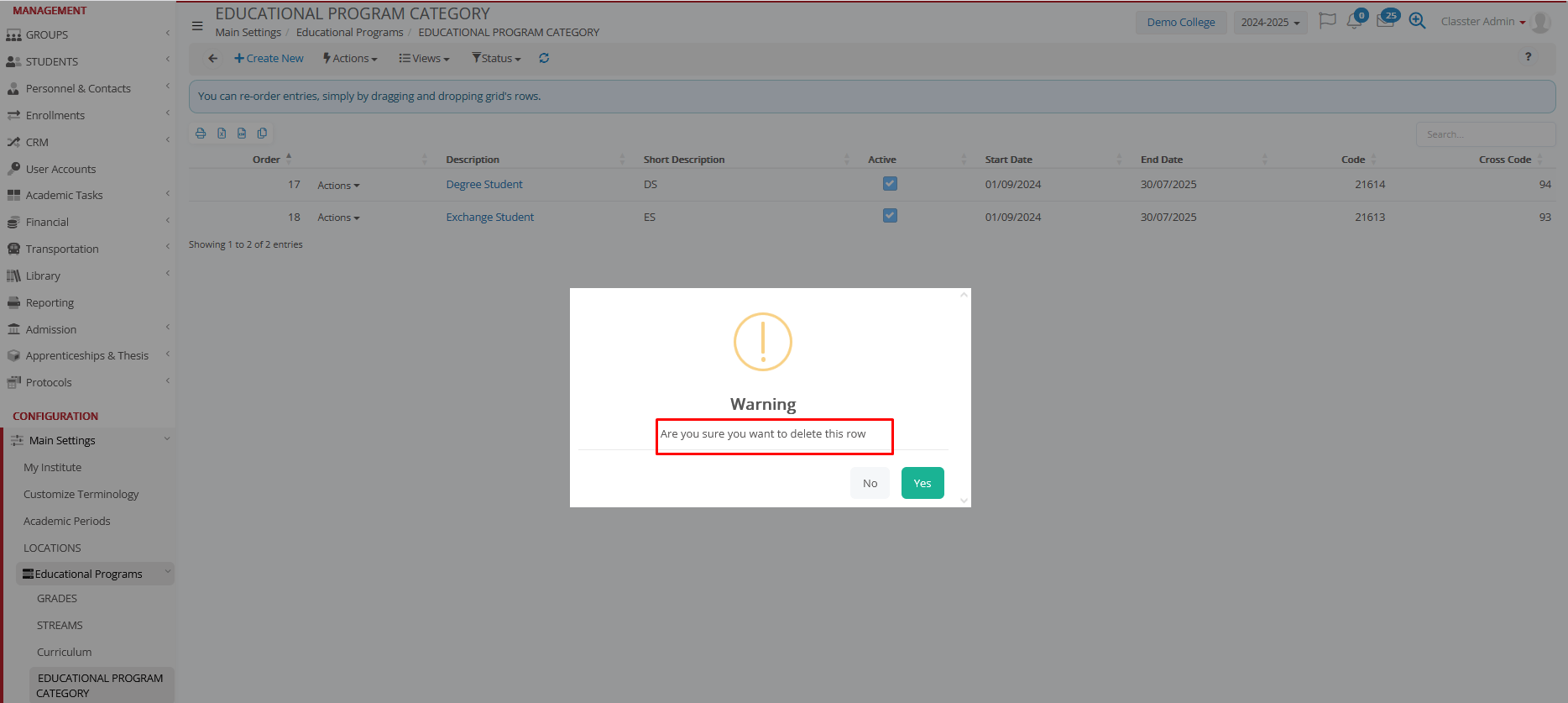
Task: Click the copy icon above the grid
Action: tap(262, 134)
